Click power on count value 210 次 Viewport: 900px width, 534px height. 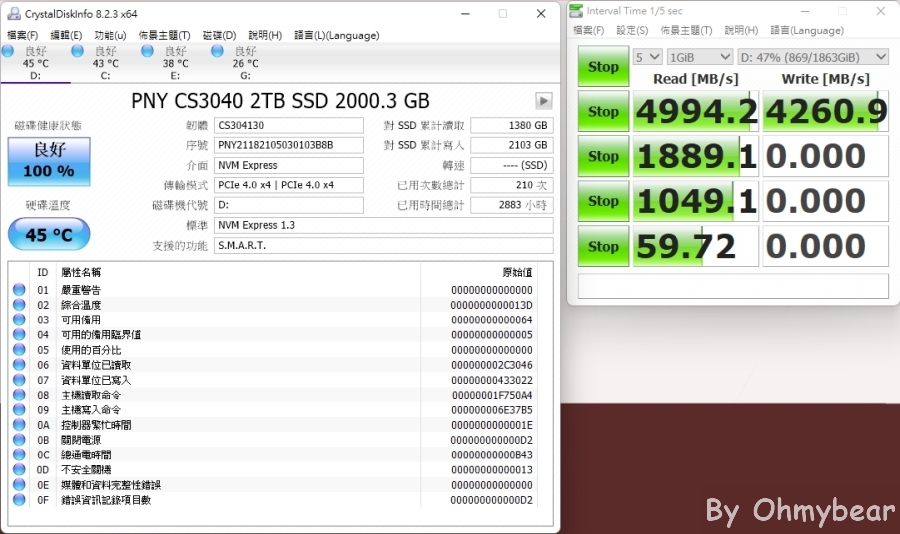(512, 185)
